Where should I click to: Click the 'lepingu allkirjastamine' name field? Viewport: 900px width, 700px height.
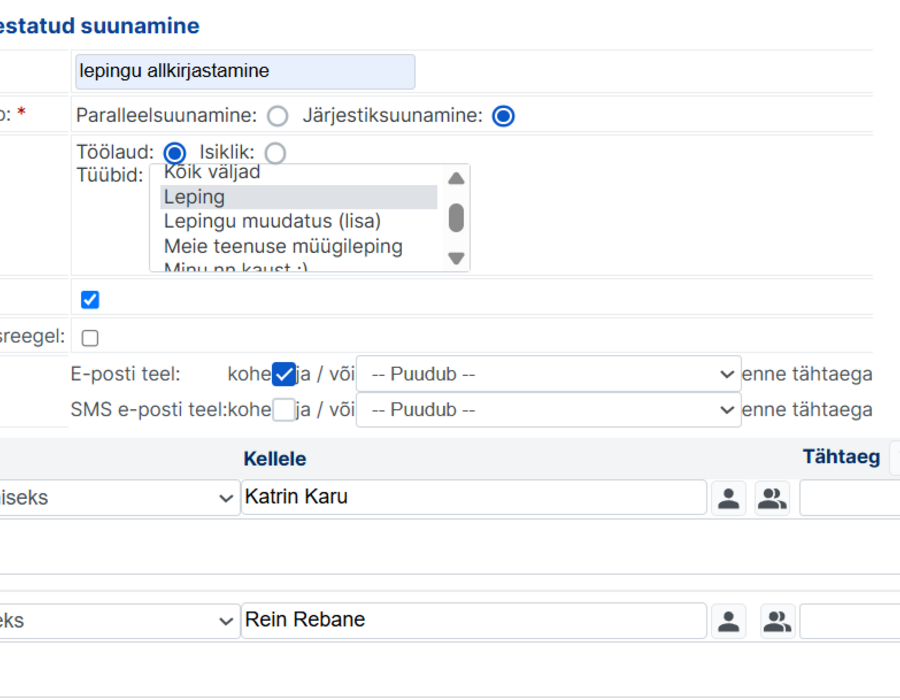pos(245,71)
